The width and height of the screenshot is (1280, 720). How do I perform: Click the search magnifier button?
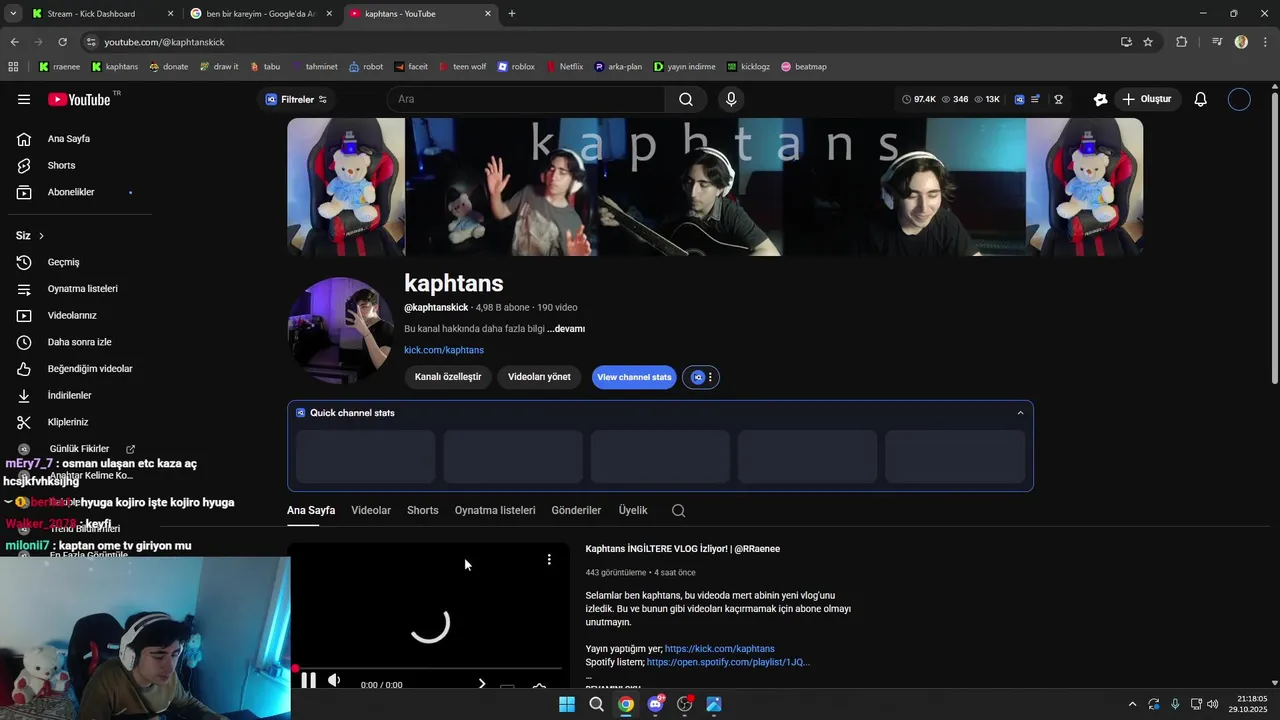pyautogui.click(x=686, y=99)
